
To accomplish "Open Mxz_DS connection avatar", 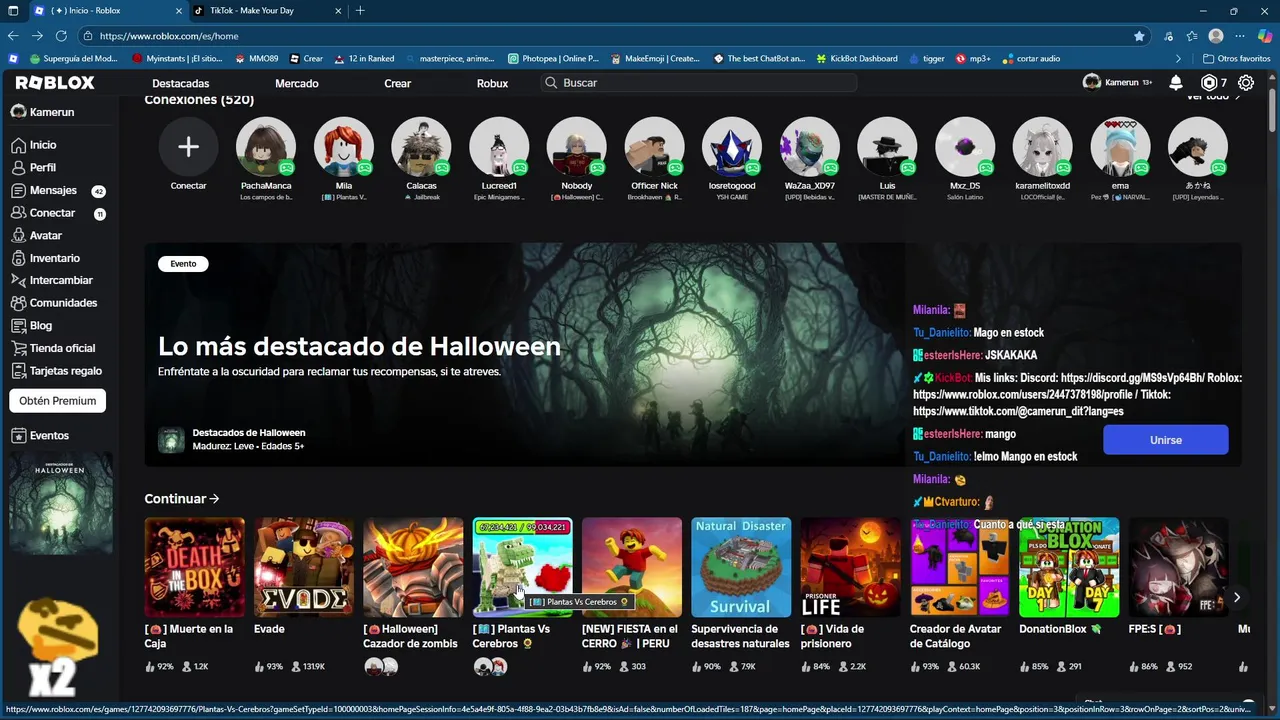I will click(965, 147).
